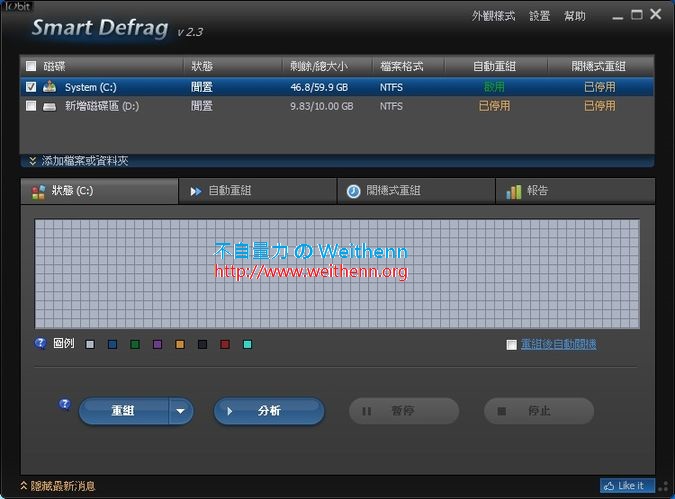Toggle 啟用 auto defrag for System (C:)

494,87
